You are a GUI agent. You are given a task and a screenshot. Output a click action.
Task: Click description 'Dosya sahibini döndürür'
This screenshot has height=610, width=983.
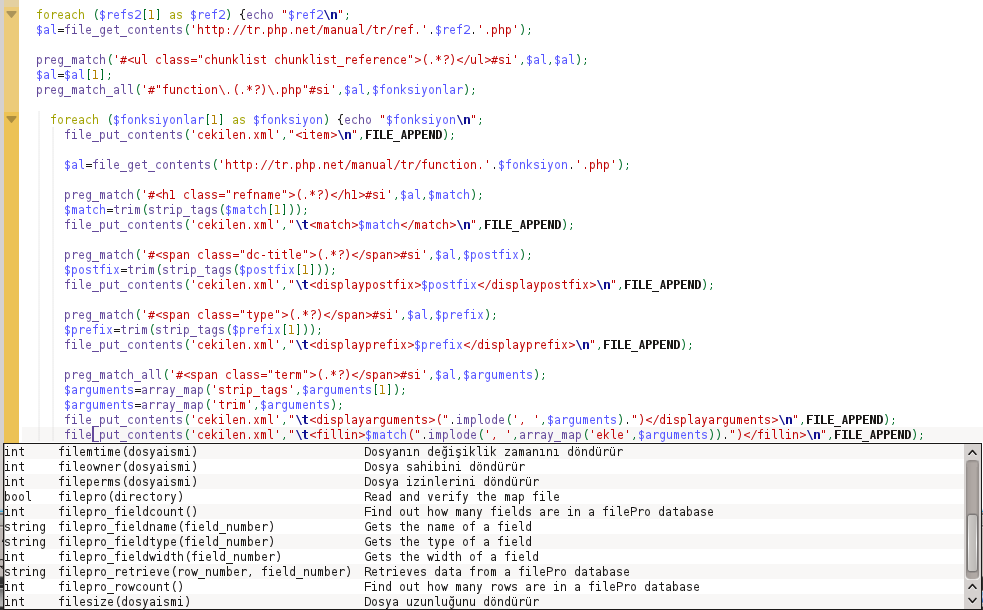444,466
